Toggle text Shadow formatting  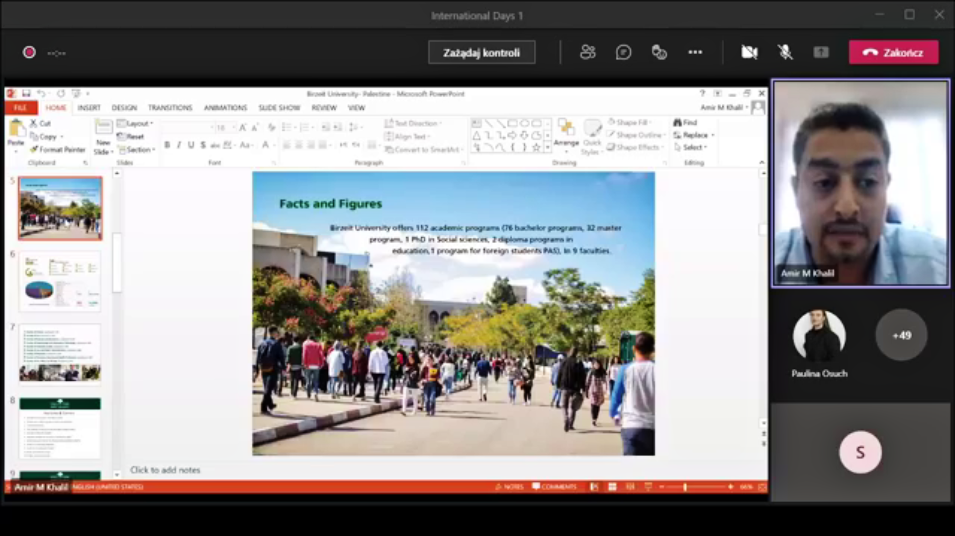tap(203, 145)
